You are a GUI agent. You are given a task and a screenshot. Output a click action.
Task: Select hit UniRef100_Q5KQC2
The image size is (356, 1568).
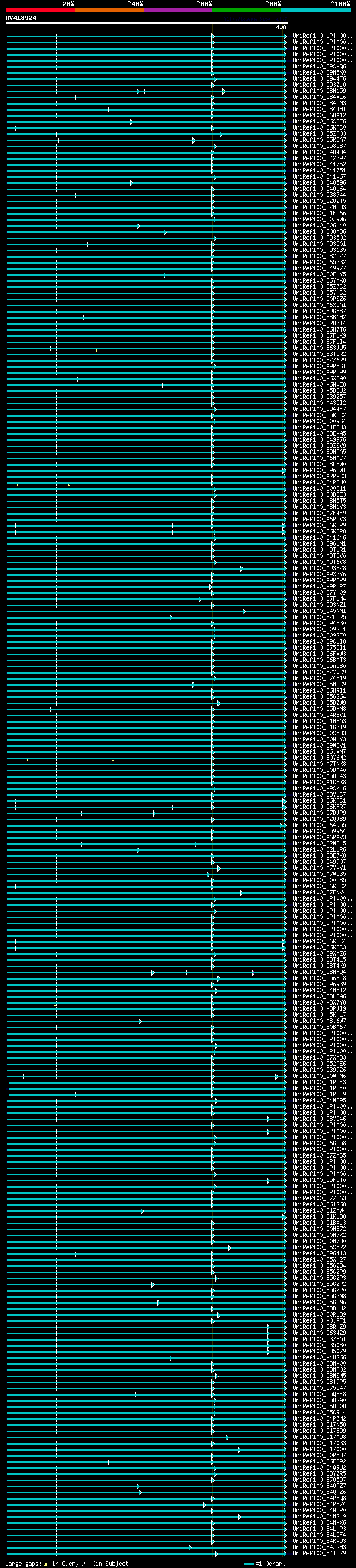[x=319, y=415]
